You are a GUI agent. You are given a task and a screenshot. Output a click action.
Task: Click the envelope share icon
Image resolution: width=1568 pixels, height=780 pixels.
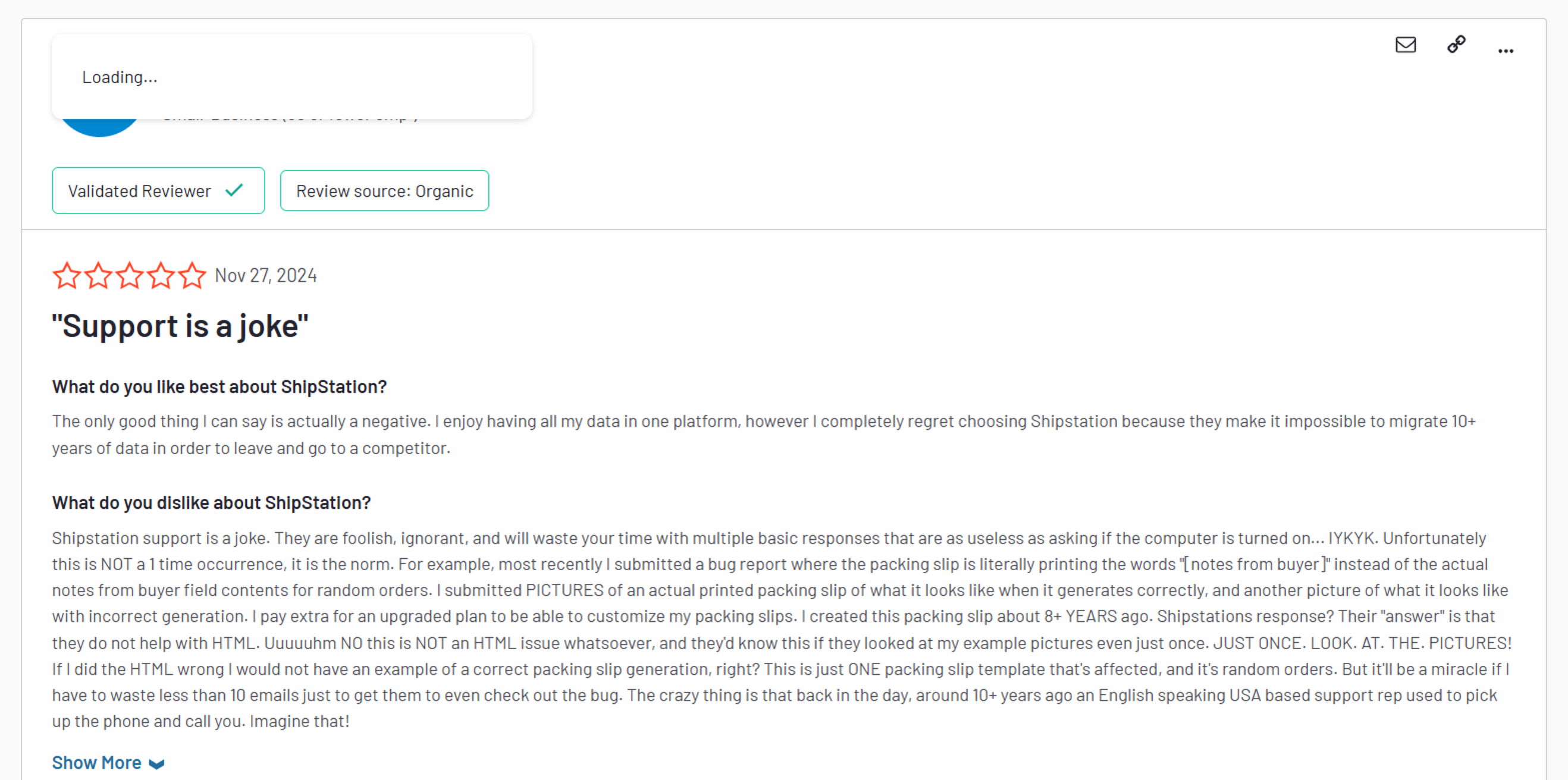tap(1406, 45)
